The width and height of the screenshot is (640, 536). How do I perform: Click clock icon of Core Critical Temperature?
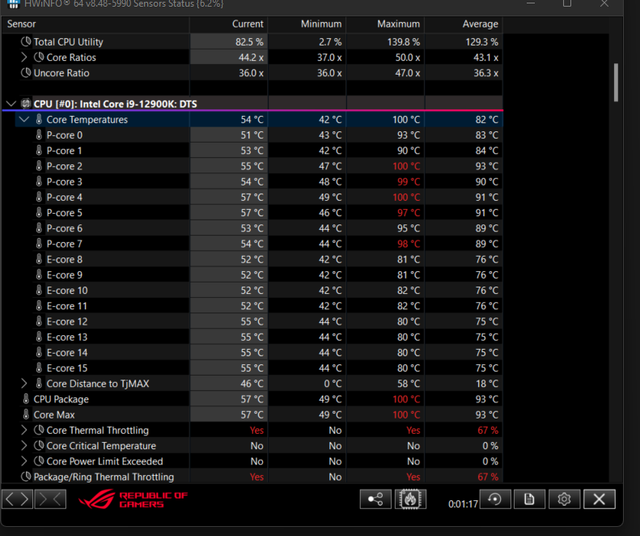(x=39, y=445)
